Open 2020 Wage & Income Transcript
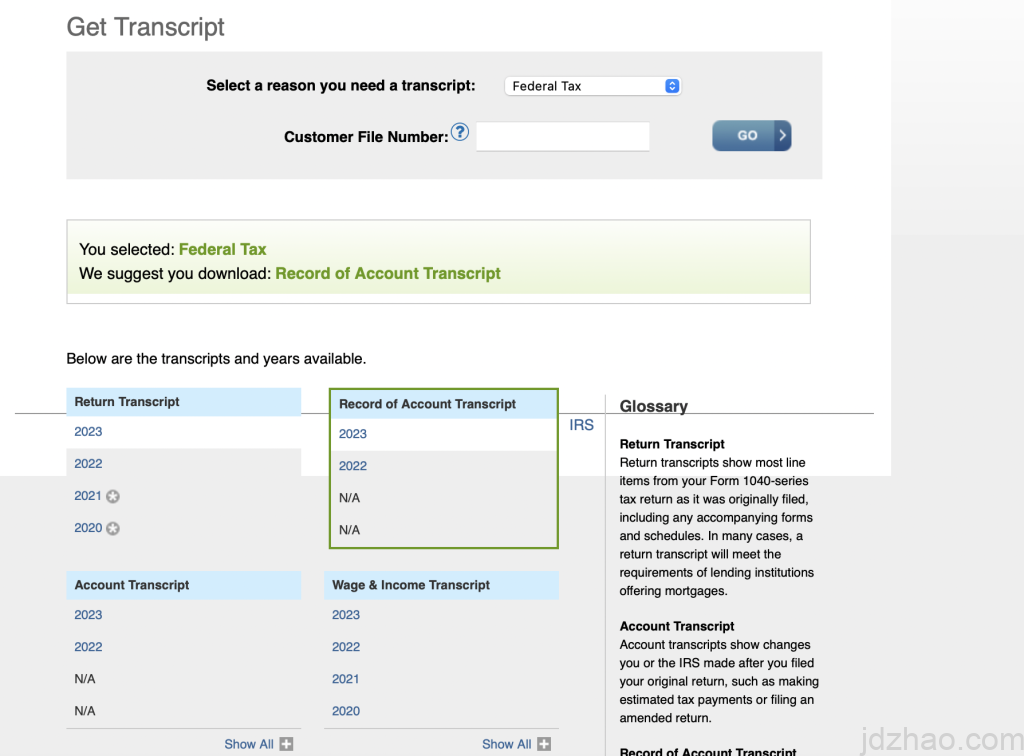This screenshot has height=756, width=1024. coord(346,711)
